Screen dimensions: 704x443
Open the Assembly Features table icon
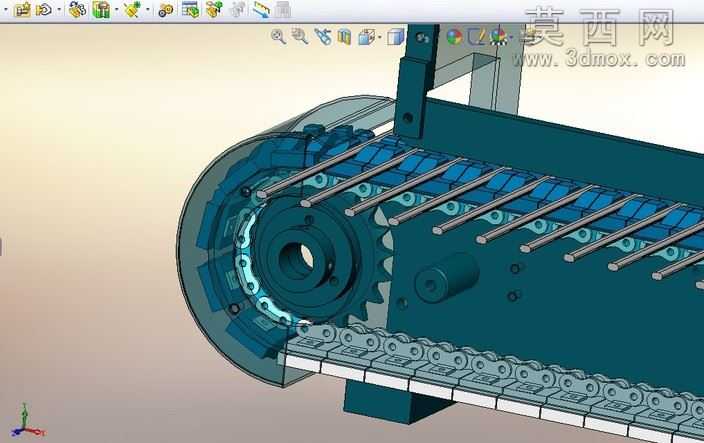point(190,9)
